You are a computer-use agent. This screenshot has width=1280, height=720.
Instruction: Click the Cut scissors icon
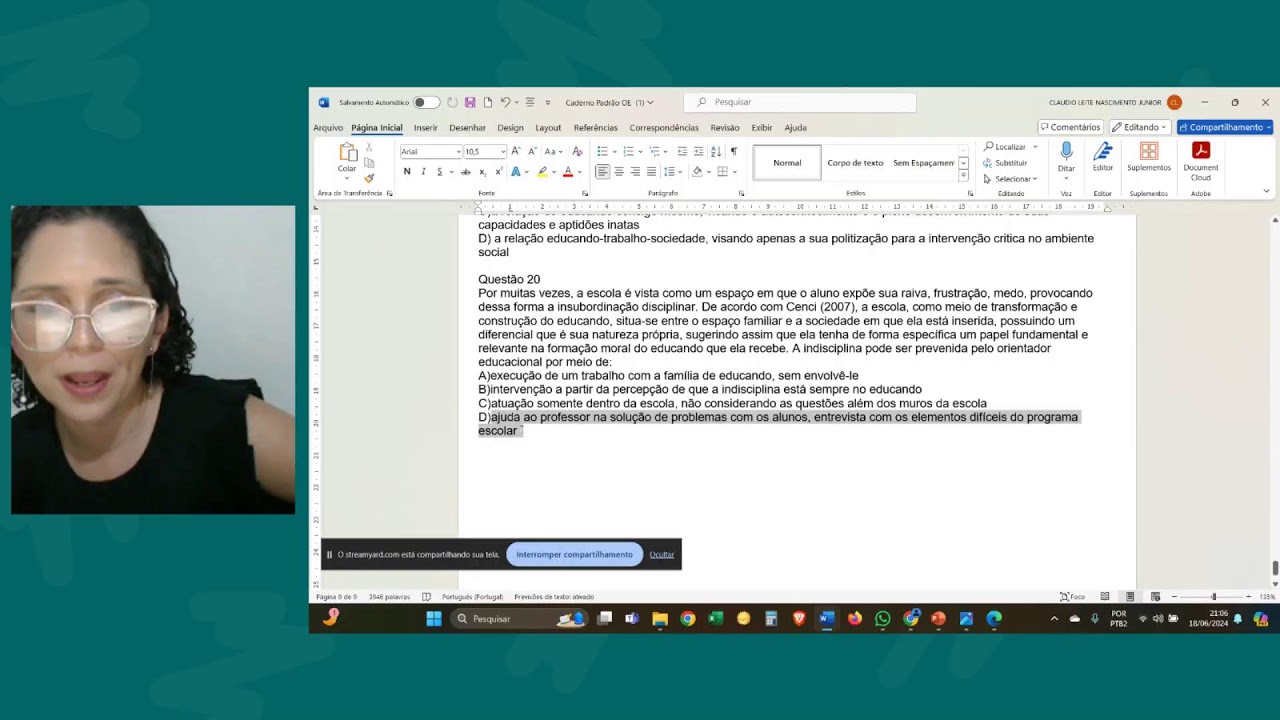(369, 147)
